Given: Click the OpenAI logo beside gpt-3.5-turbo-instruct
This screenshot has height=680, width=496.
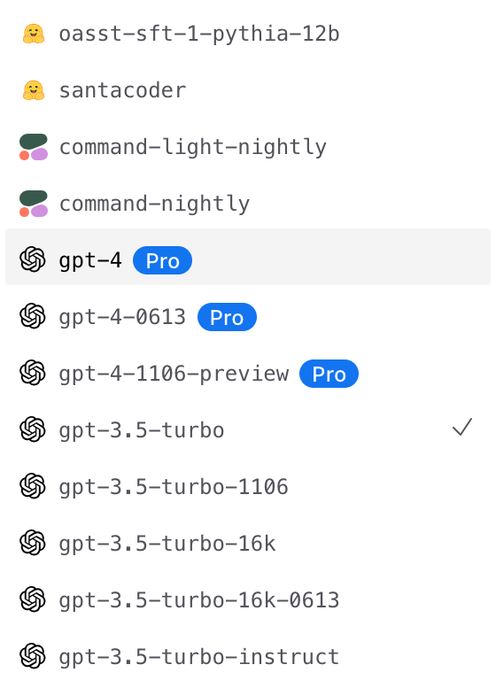Looking at the screenshot, I should [x=33, y=657].
